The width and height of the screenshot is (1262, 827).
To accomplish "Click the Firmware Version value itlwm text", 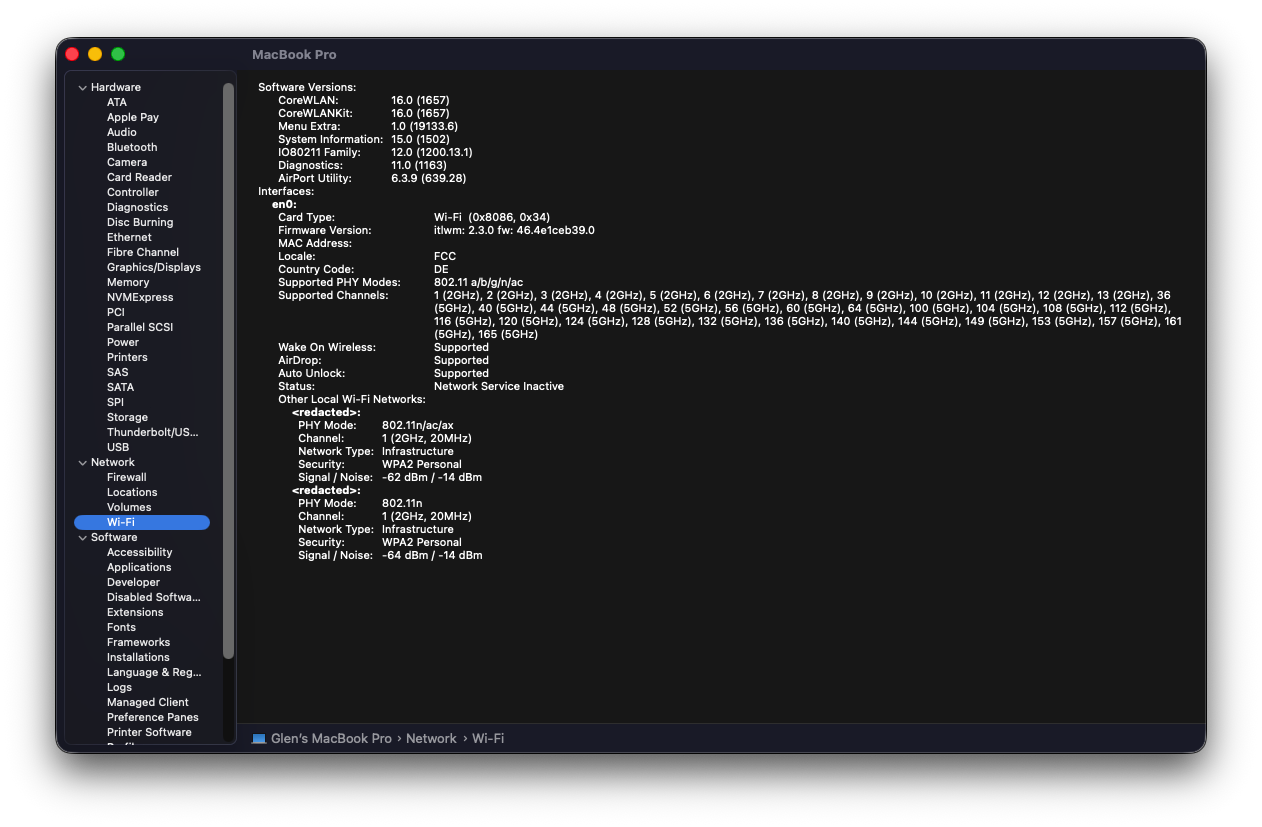I will (x=514, y=230).
